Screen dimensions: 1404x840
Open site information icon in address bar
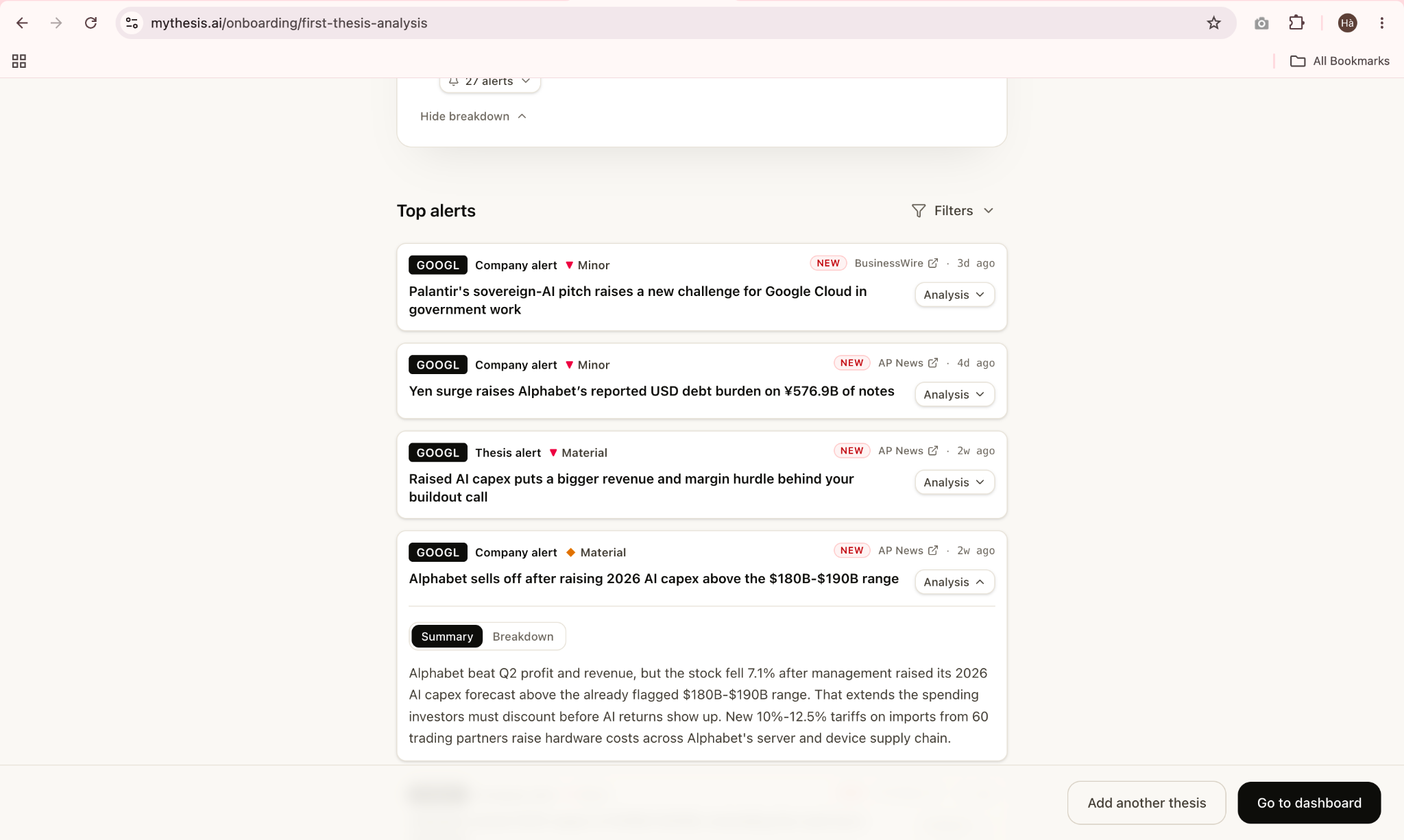(x=132, y=23)
